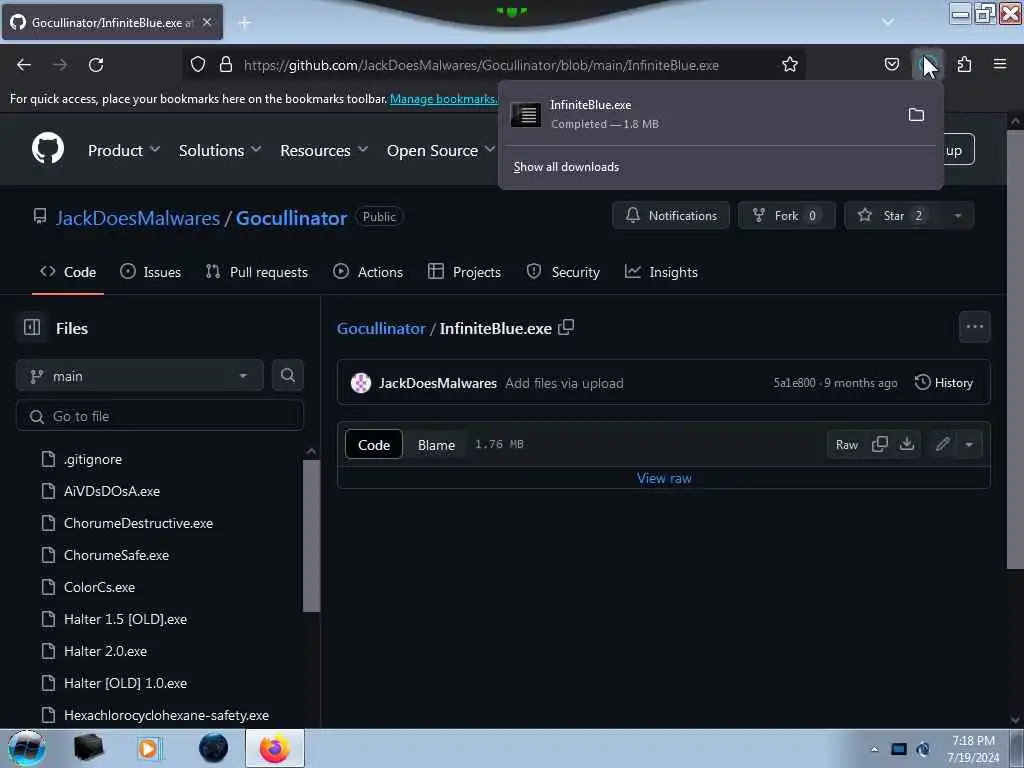The width and height of the screenshot is (1024, 768).
Task: Switch to the Code repository tab
Action: pos(68,272)
